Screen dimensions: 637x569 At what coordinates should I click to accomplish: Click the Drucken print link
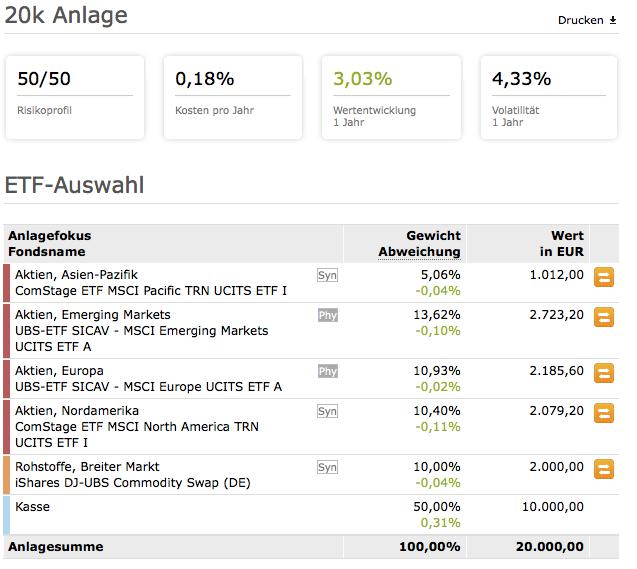pyautogui.click(x=587, y=20)
